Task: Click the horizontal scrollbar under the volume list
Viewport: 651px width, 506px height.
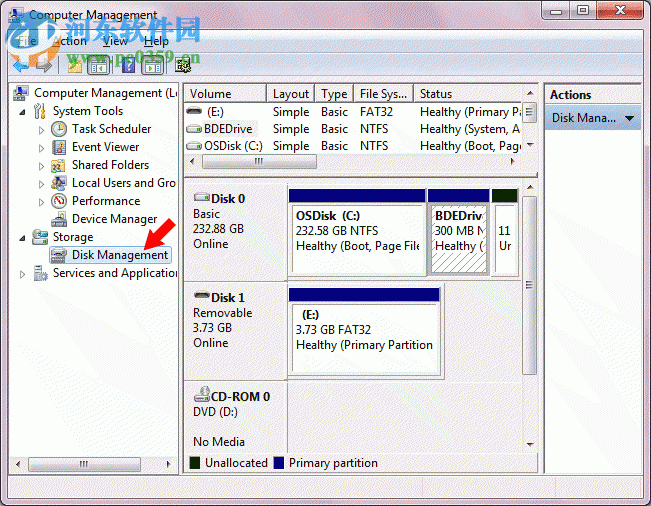Action: click(x=259, y=161)
